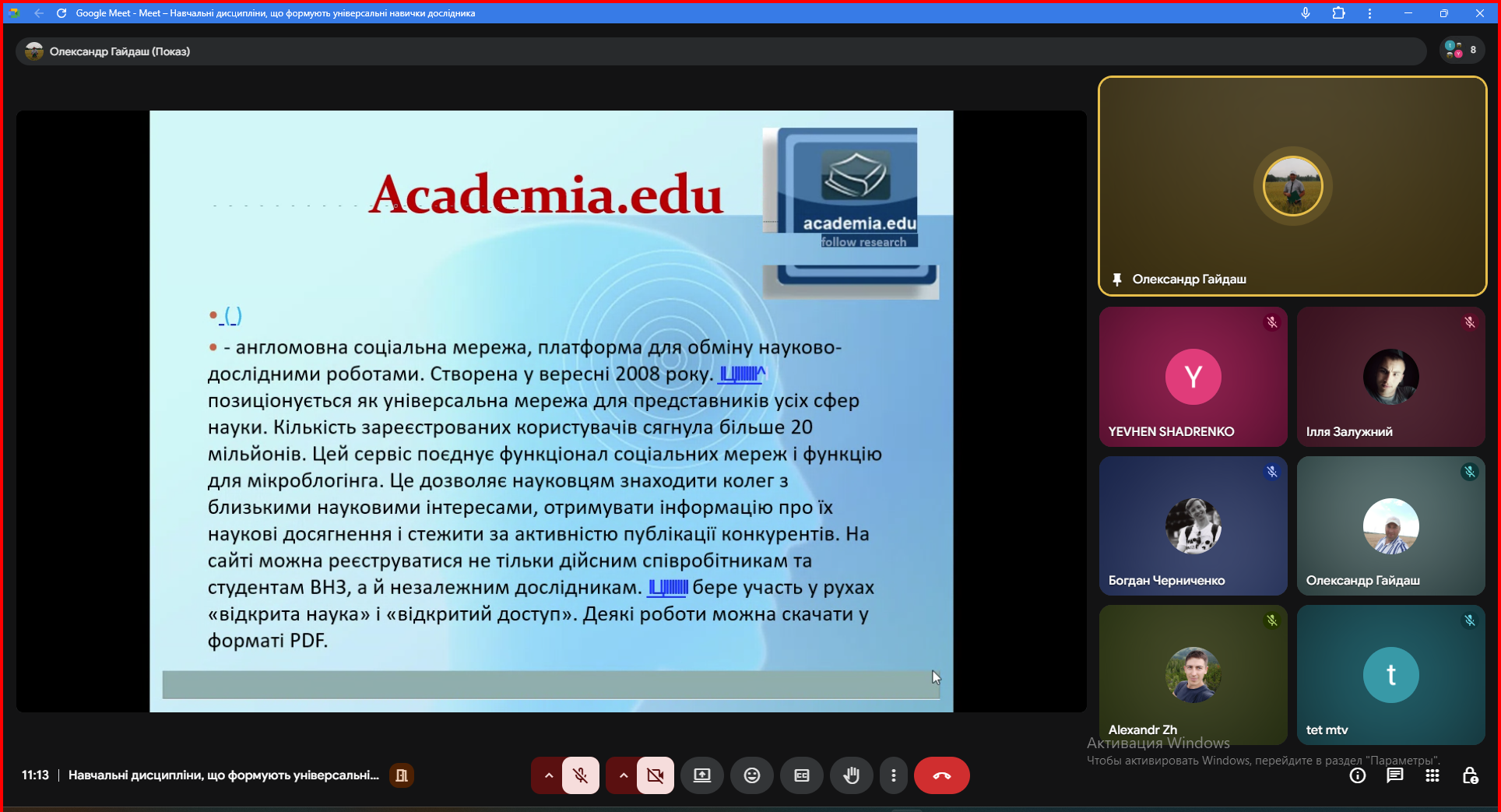Select small Олександр Гайдаш tile beside Богдан Черниченко

[1390, 526]
